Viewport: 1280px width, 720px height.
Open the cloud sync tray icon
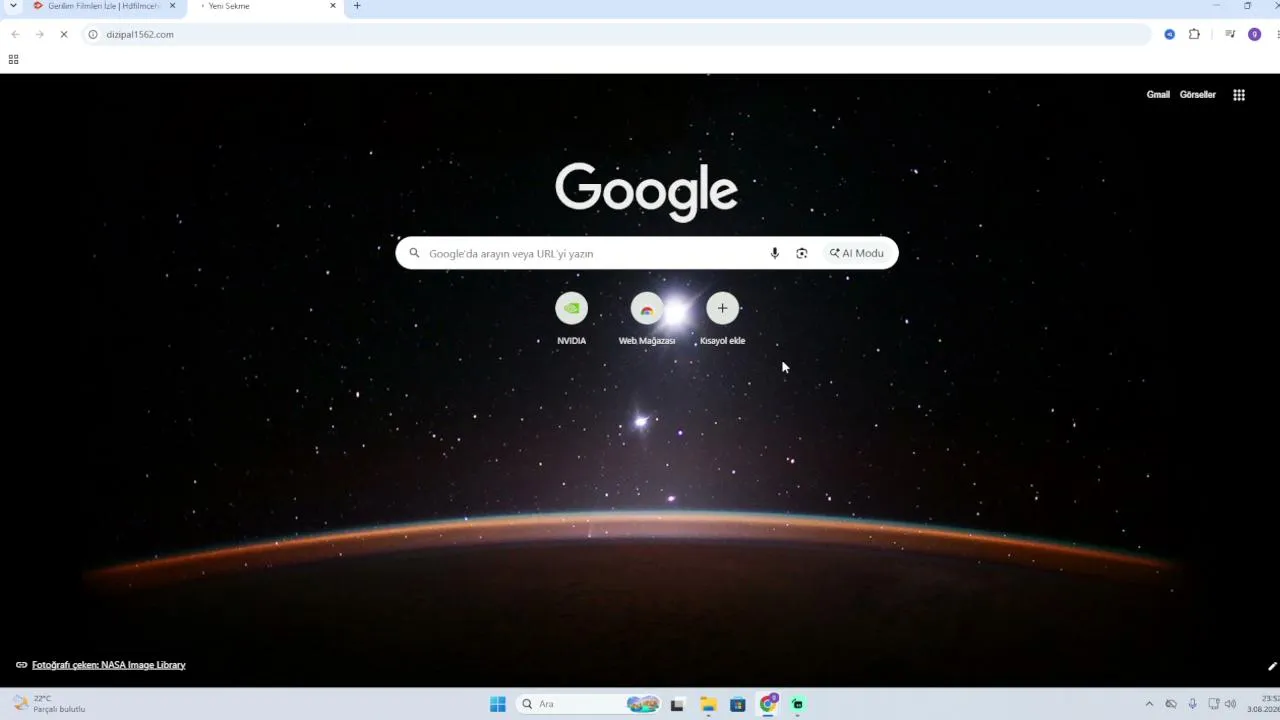[1171, 704]
